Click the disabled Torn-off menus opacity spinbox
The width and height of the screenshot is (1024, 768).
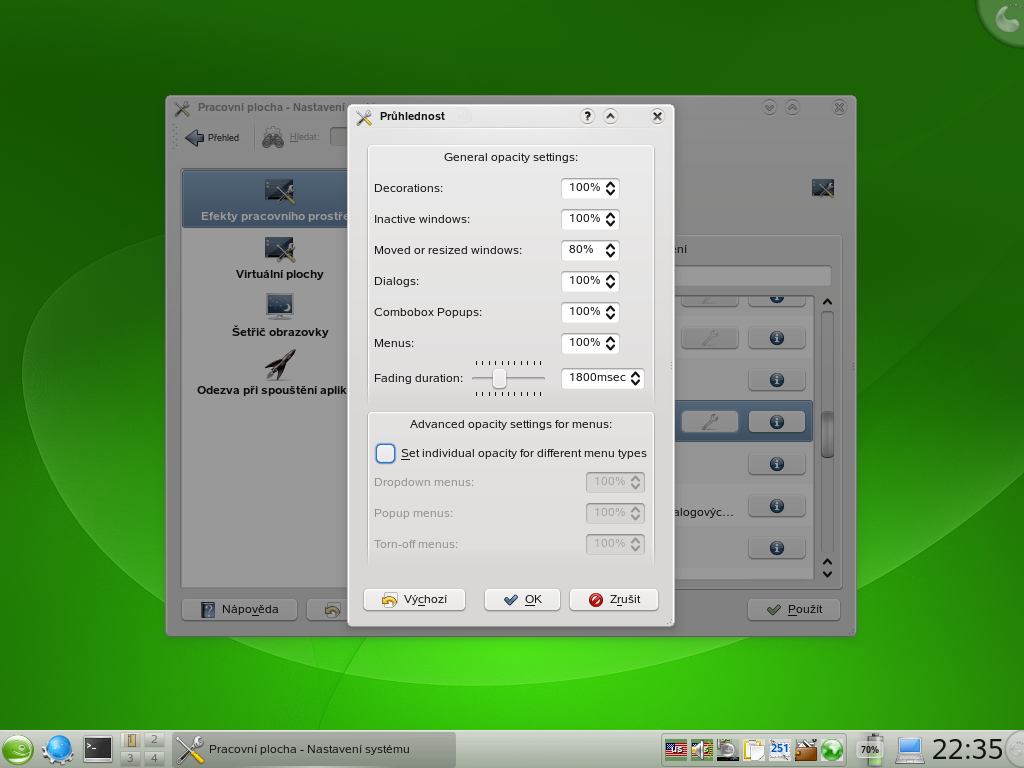tap(615, 544)
